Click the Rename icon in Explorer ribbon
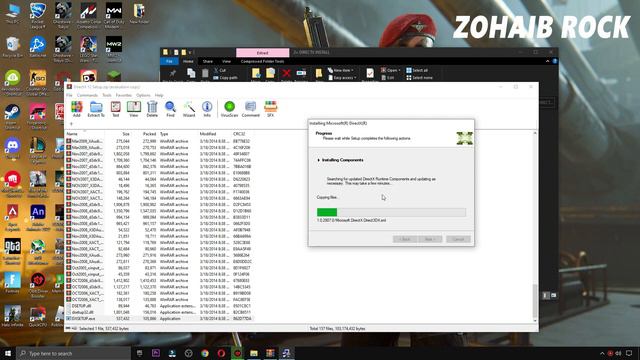The image size is (640, 360). point(301,74)
